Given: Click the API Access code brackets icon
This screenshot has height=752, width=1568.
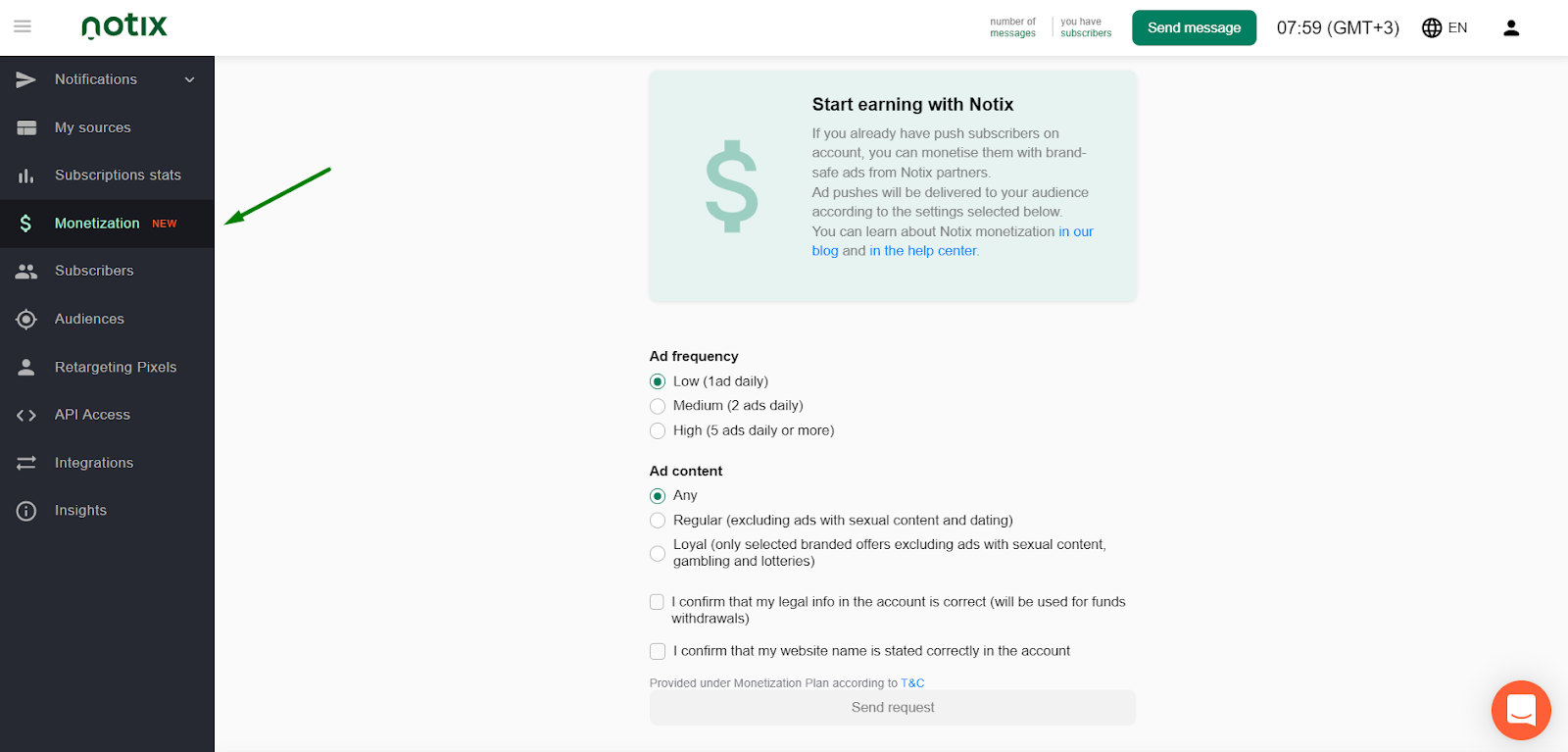Looking at the screenshot, I should 26,416.
